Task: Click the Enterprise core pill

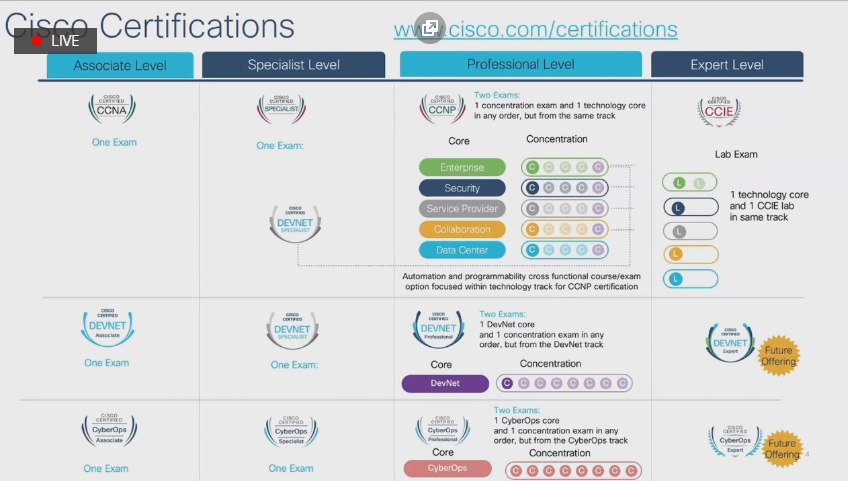Action: coord(462,167)
